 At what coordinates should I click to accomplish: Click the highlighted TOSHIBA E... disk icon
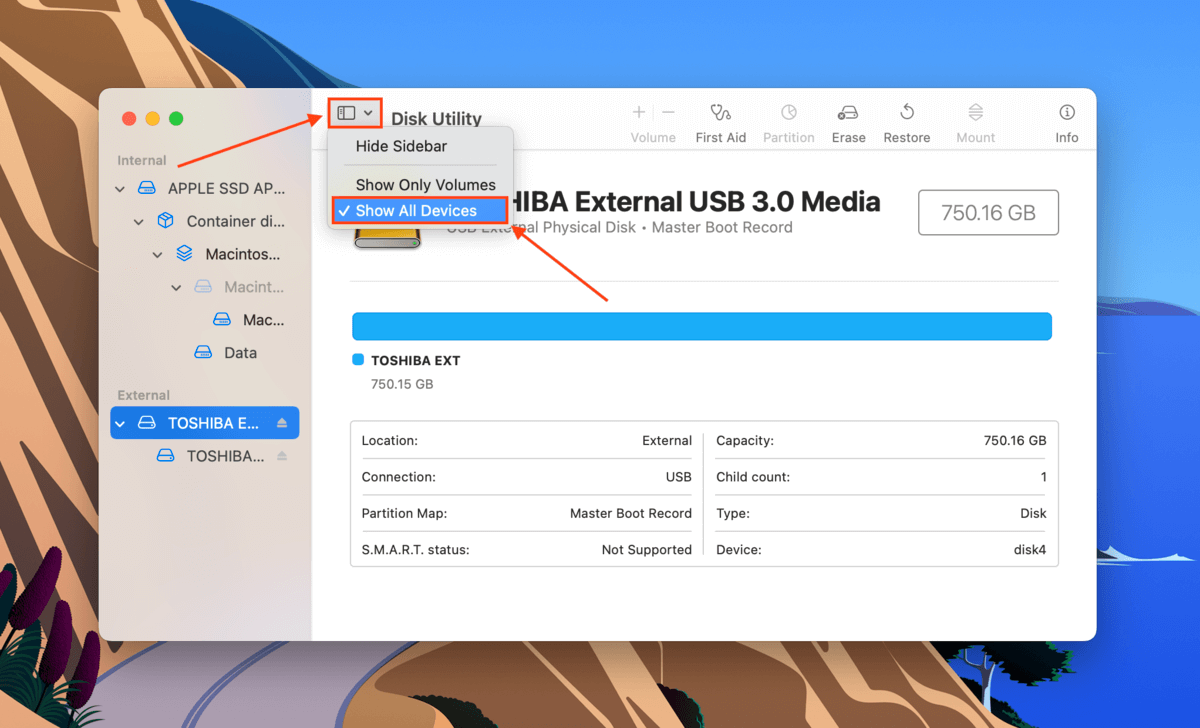[147, 423]
